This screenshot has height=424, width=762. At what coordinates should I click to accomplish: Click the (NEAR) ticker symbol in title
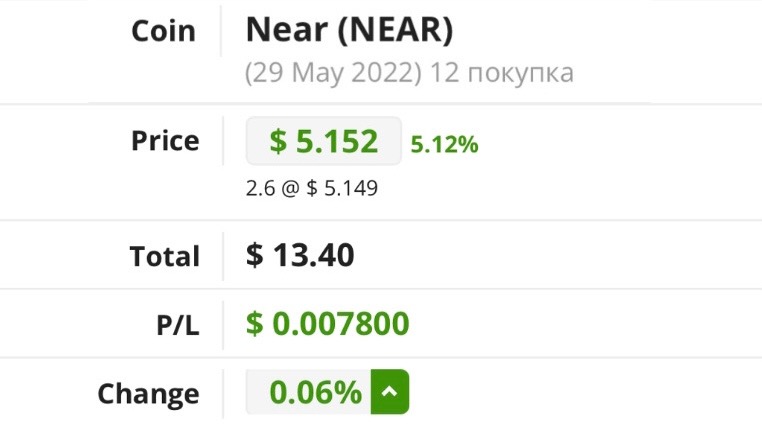pyautogui.click(x=395, y=30)
